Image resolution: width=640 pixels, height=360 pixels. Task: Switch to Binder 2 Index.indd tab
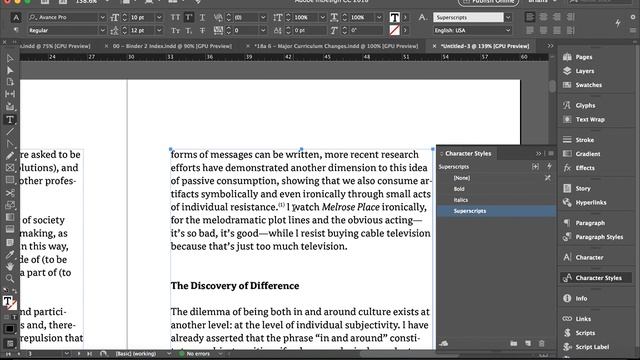click(x=172, y=46)
